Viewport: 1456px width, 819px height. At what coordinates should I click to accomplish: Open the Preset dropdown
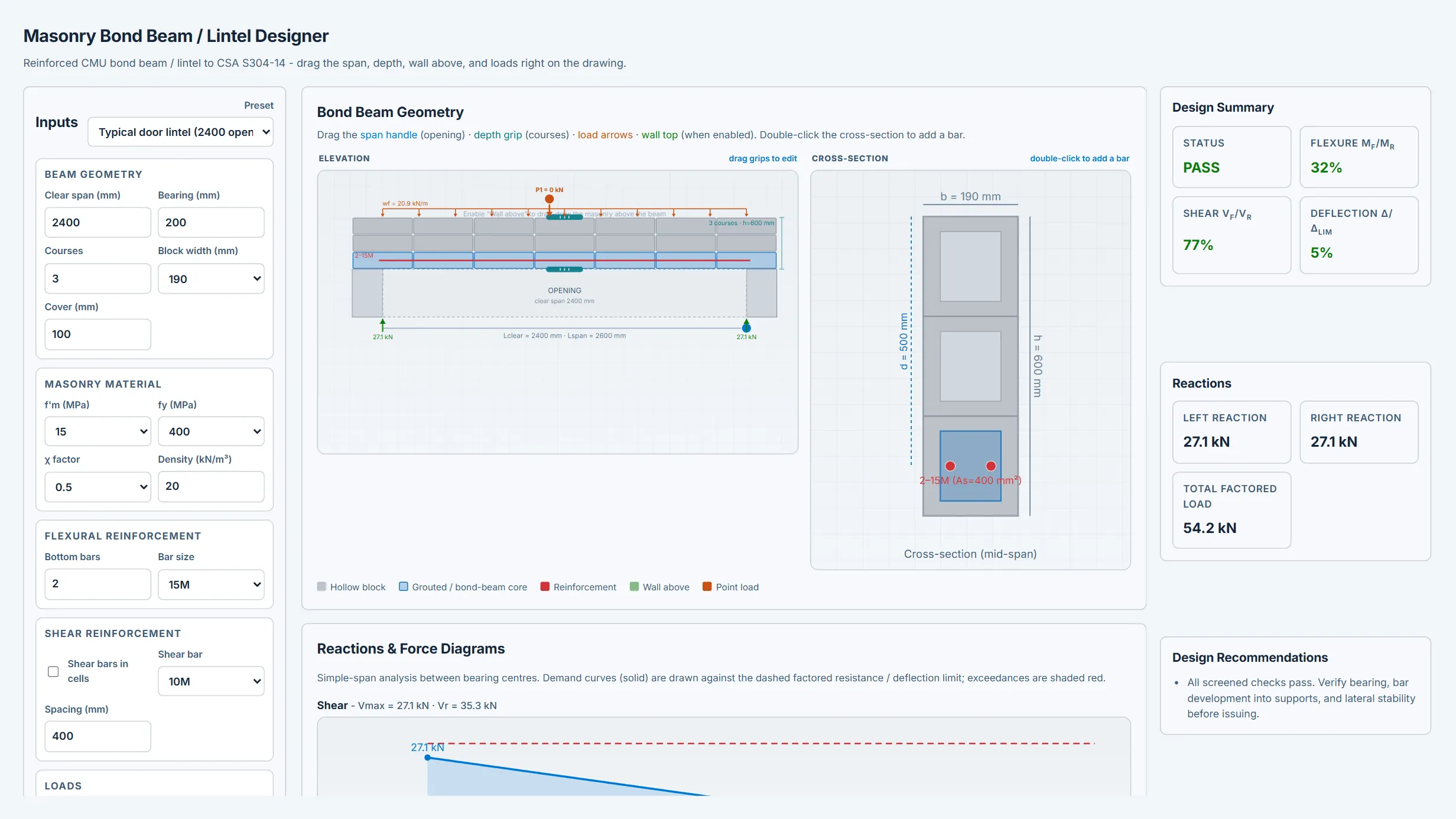point(181,132)
